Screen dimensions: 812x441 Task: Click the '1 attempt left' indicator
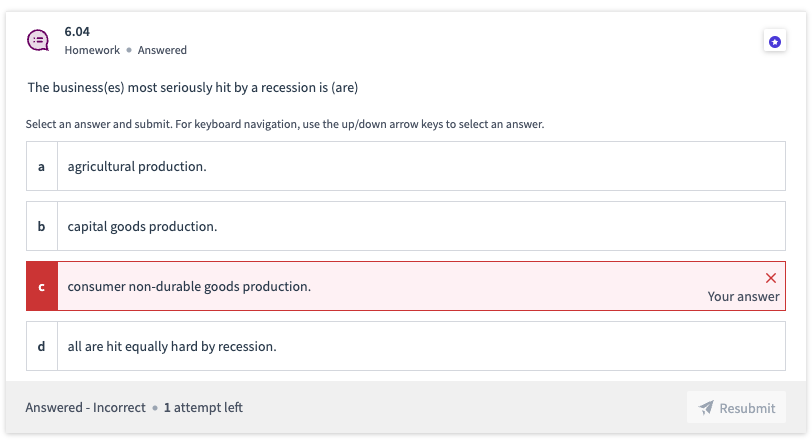[203, 408]
